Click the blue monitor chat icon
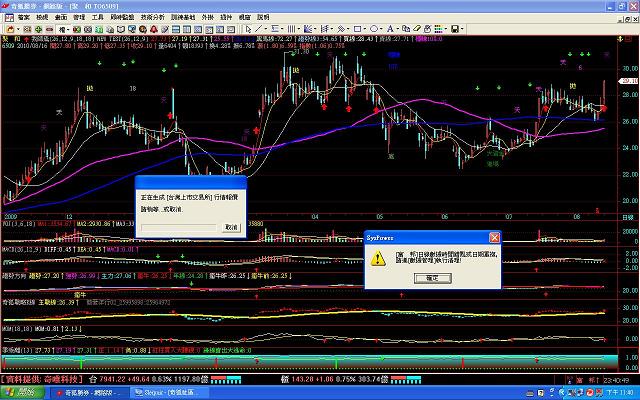640x400 pixels. click(132, 29)
